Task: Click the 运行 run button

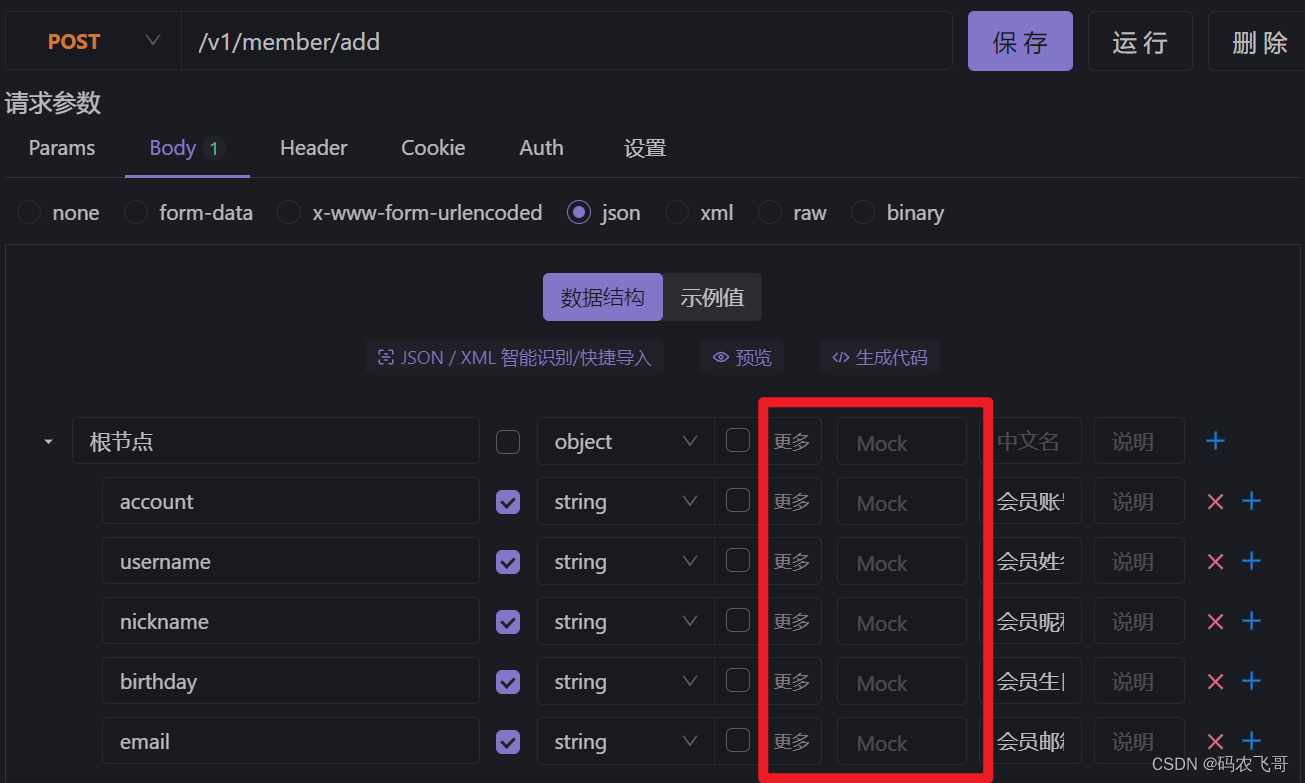Action: tap(1140, 41)
